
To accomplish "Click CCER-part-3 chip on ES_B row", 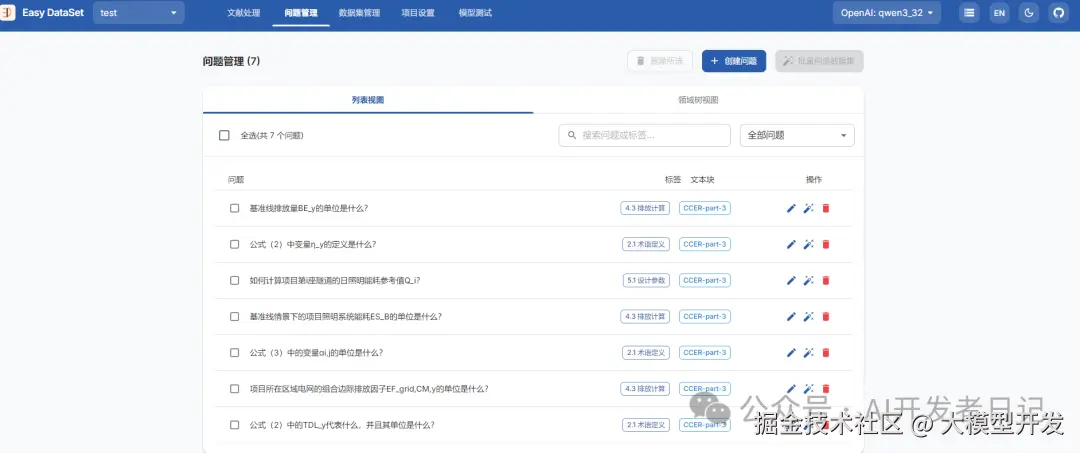I will (x=705, y=316).
